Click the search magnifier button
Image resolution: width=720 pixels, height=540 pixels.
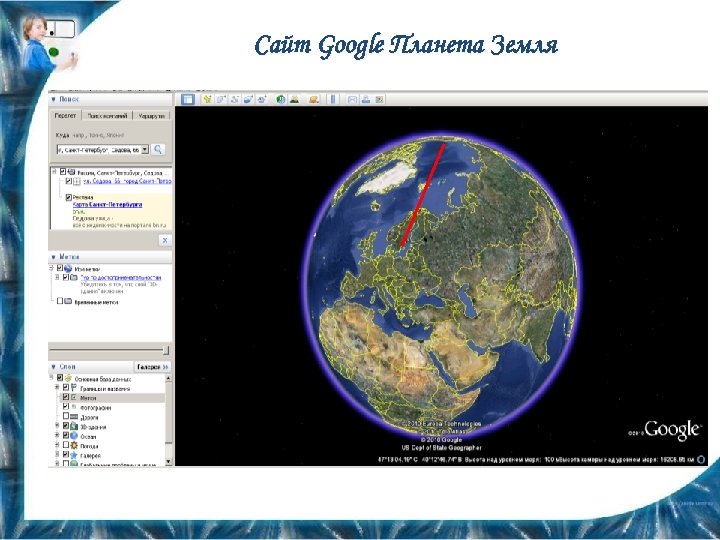coord(158,149)
